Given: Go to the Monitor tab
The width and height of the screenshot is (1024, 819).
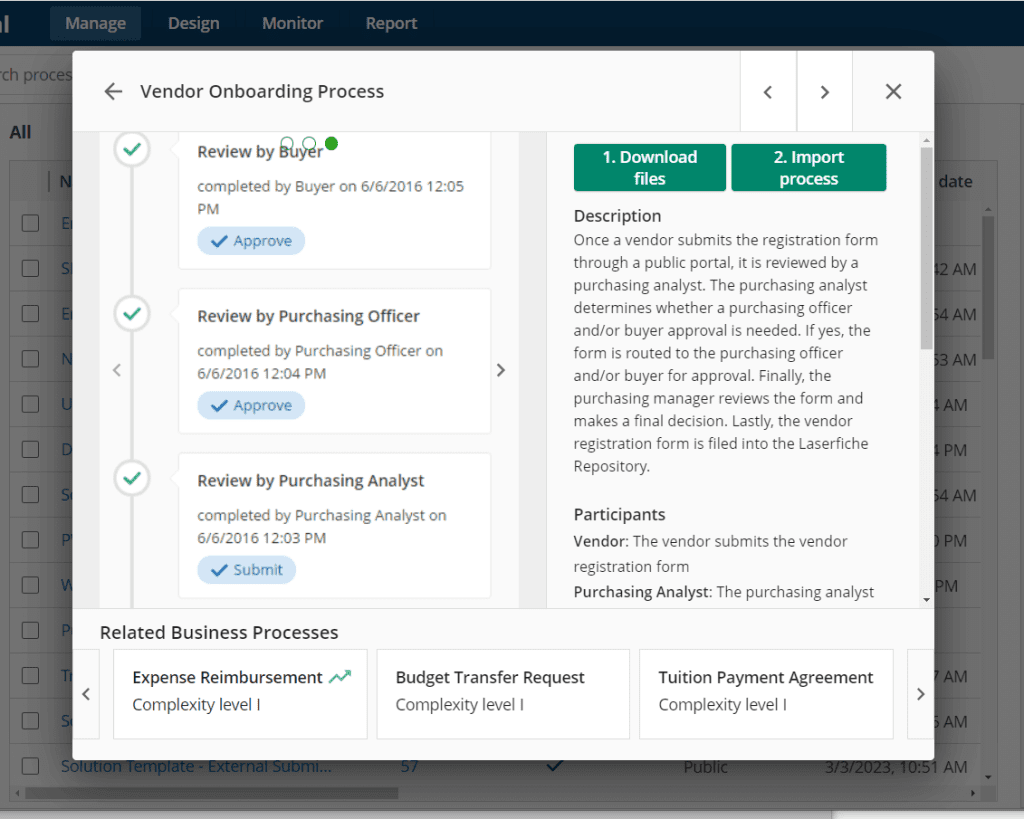Looking at the screenshot, I should 293,24.
